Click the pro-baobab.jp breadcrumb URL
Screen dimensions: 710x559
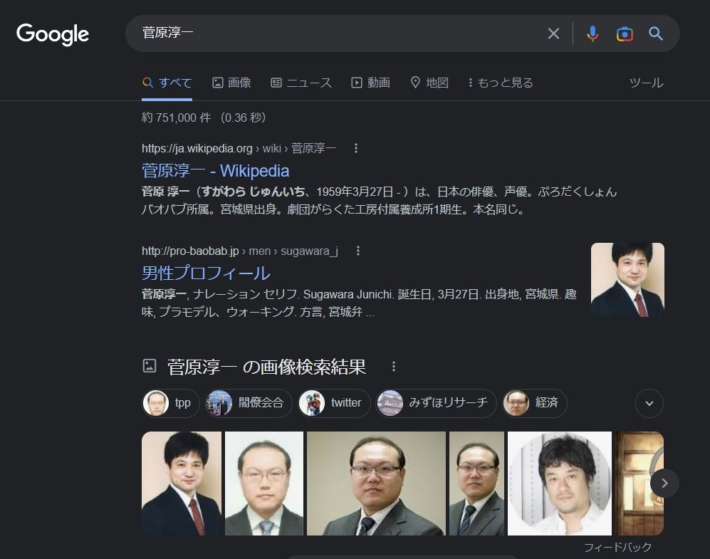tap(240, 251)
